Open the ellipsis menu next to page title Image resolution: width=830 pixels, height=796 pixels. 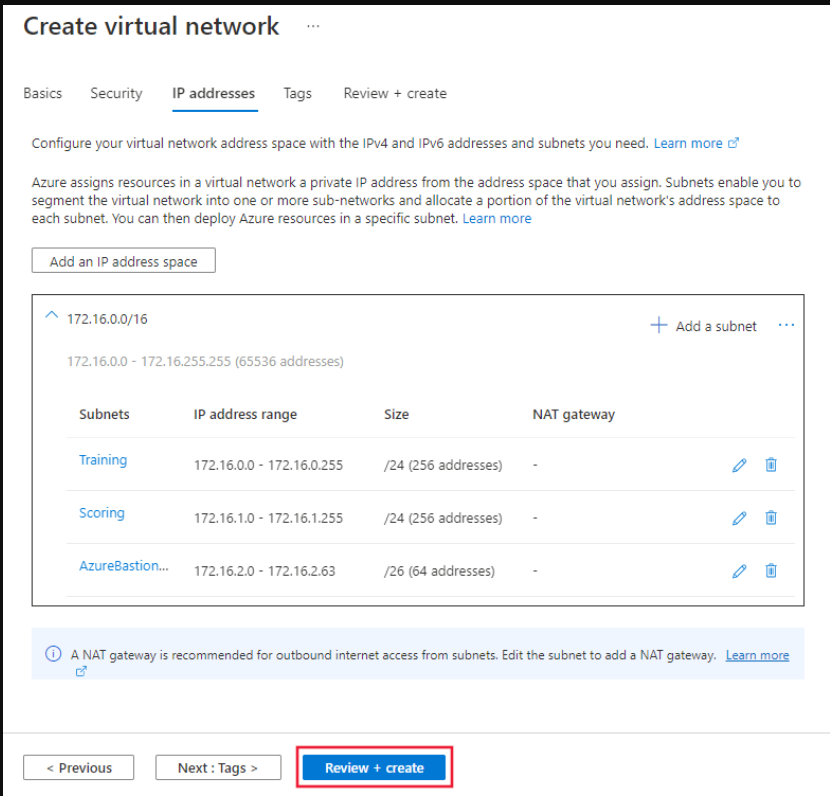click(313, 26)
